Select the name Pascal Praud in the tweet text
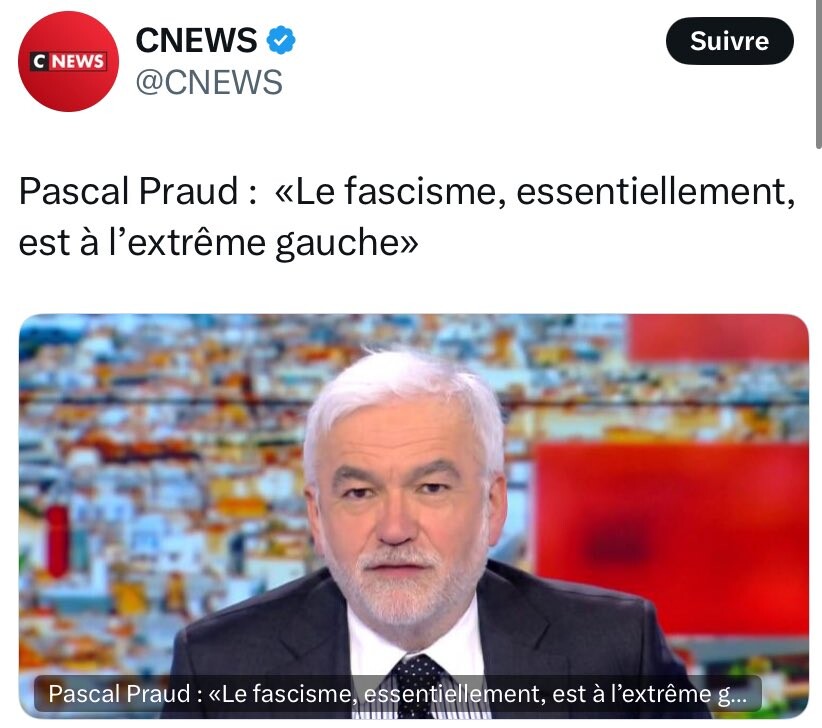The height and width of the screenshot is (728, 822). [129, 191]
